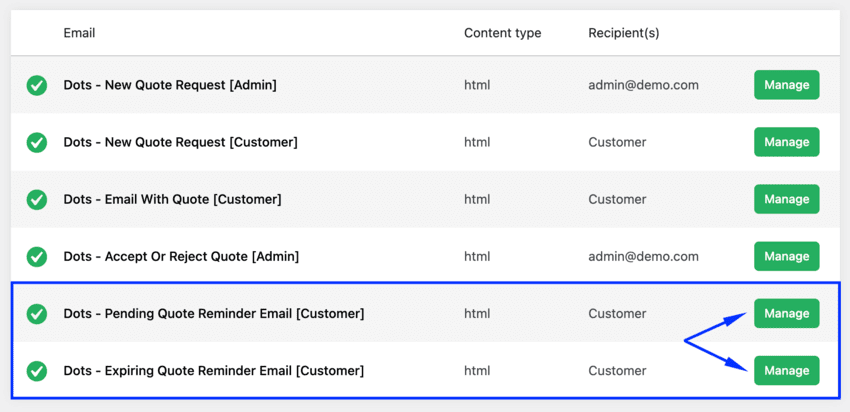Click Customer recipient in Email With Quote row
The width and height of the screenshot is (850, 412).
point(617,199)
